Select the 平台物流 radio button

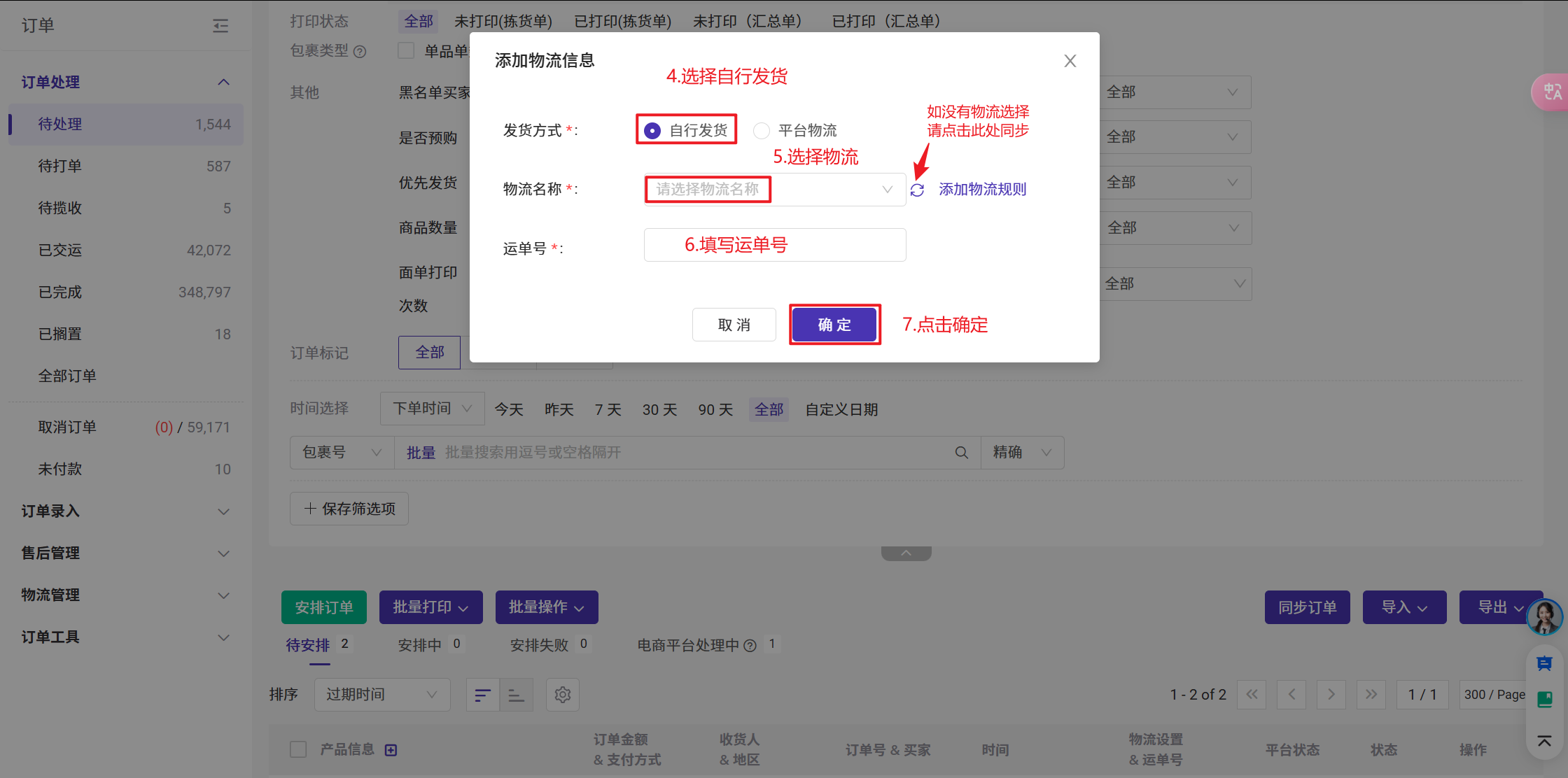point(762,131)
